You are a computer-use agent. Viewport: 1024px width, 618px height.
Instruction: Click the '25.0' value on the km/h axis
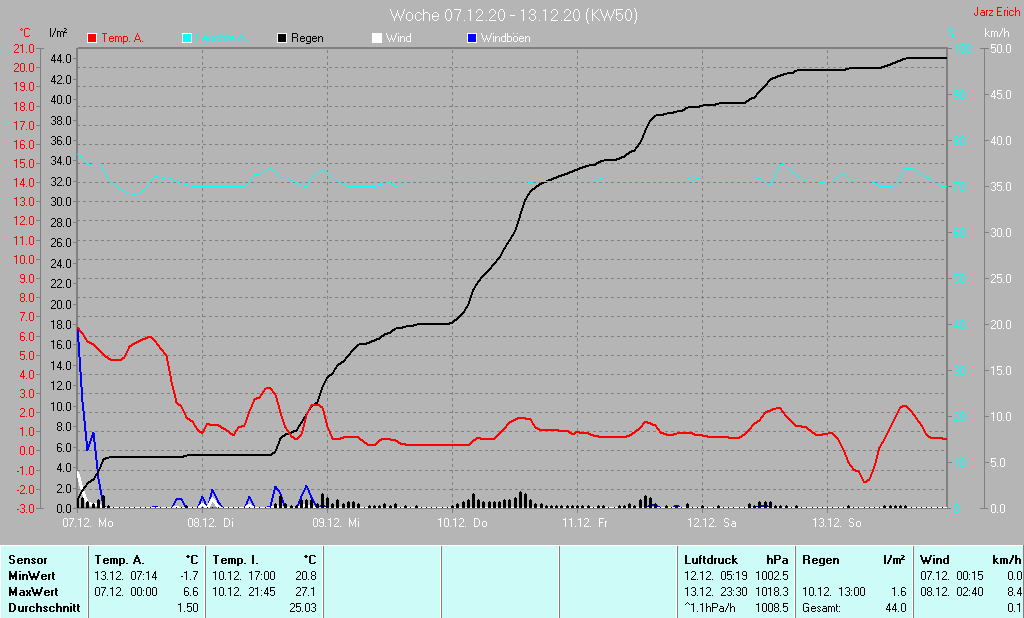(1000, 279)
